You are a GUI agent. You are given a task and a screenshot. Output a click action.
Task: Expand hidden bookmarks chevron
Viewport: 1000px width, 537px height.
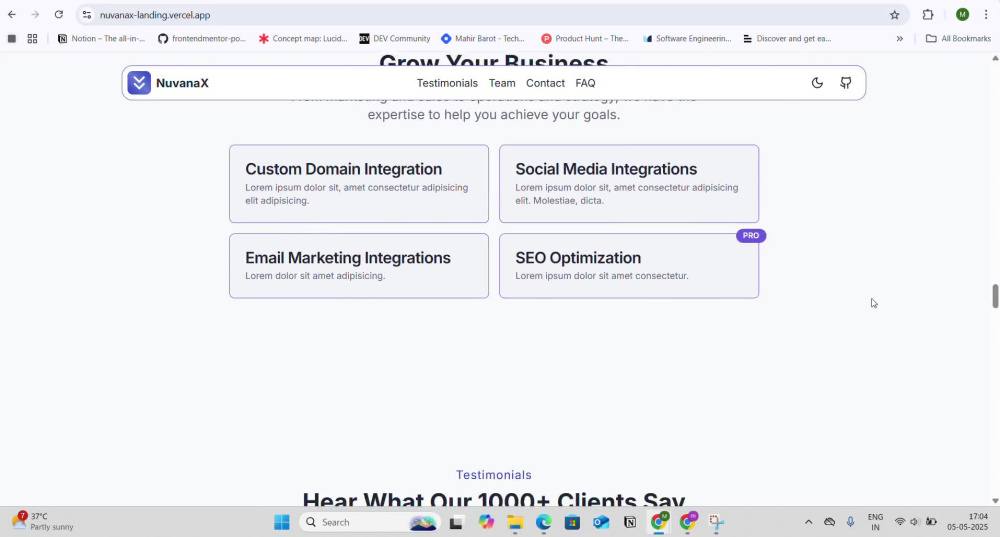(x=899, y=39)
